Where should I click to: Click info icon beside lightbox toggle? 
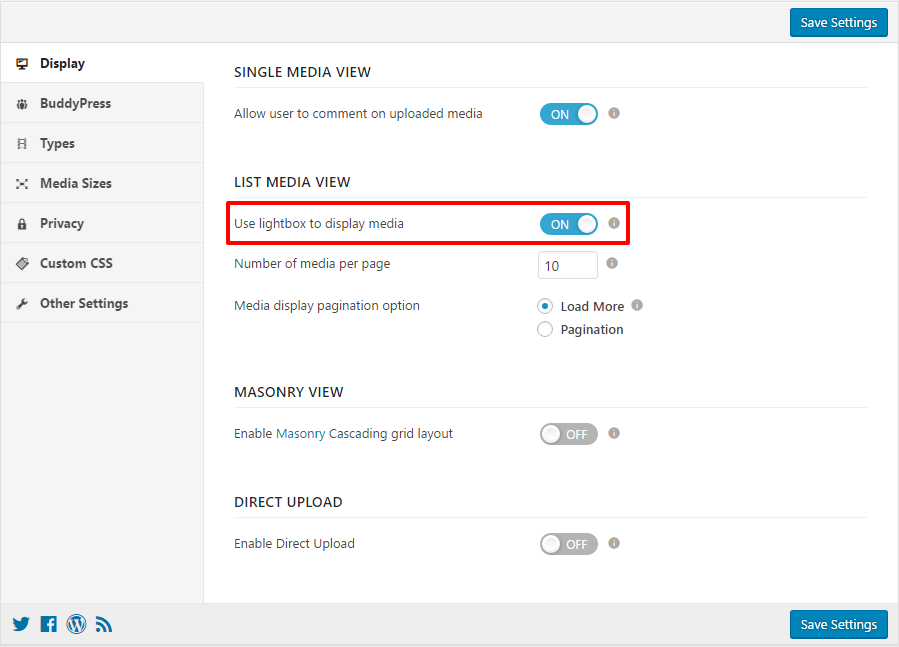click(x=614, y=223)
